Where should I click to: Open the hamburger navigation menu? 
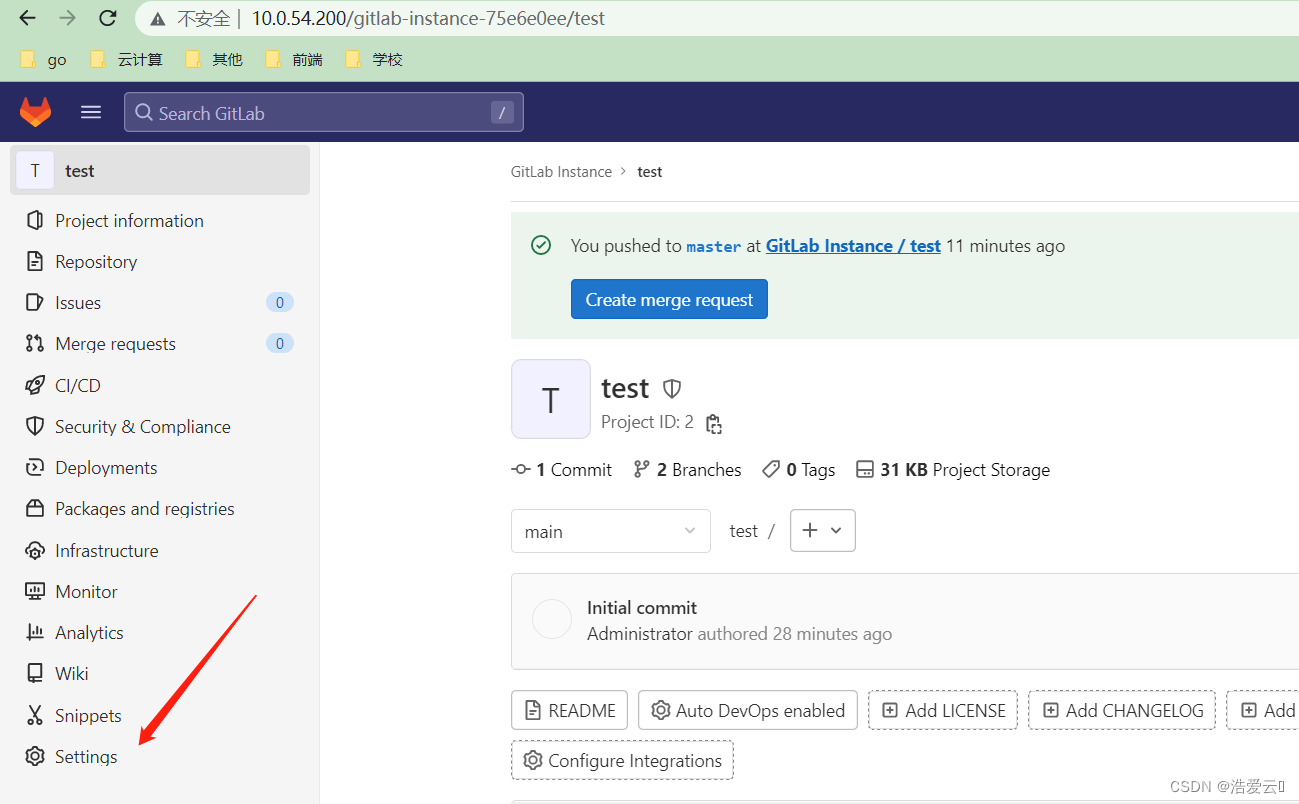(91, 112)
